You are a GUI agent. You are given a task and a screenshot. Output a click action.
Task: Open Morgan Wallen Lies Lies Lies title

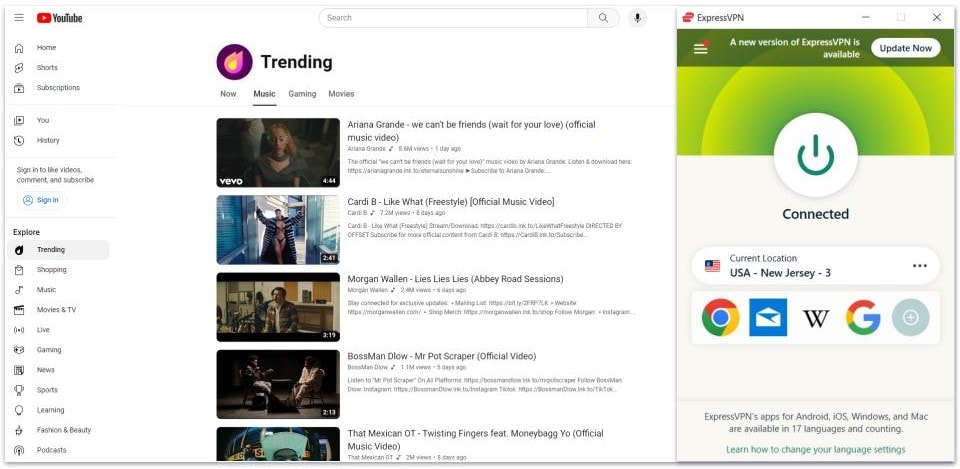coord(456,279)
